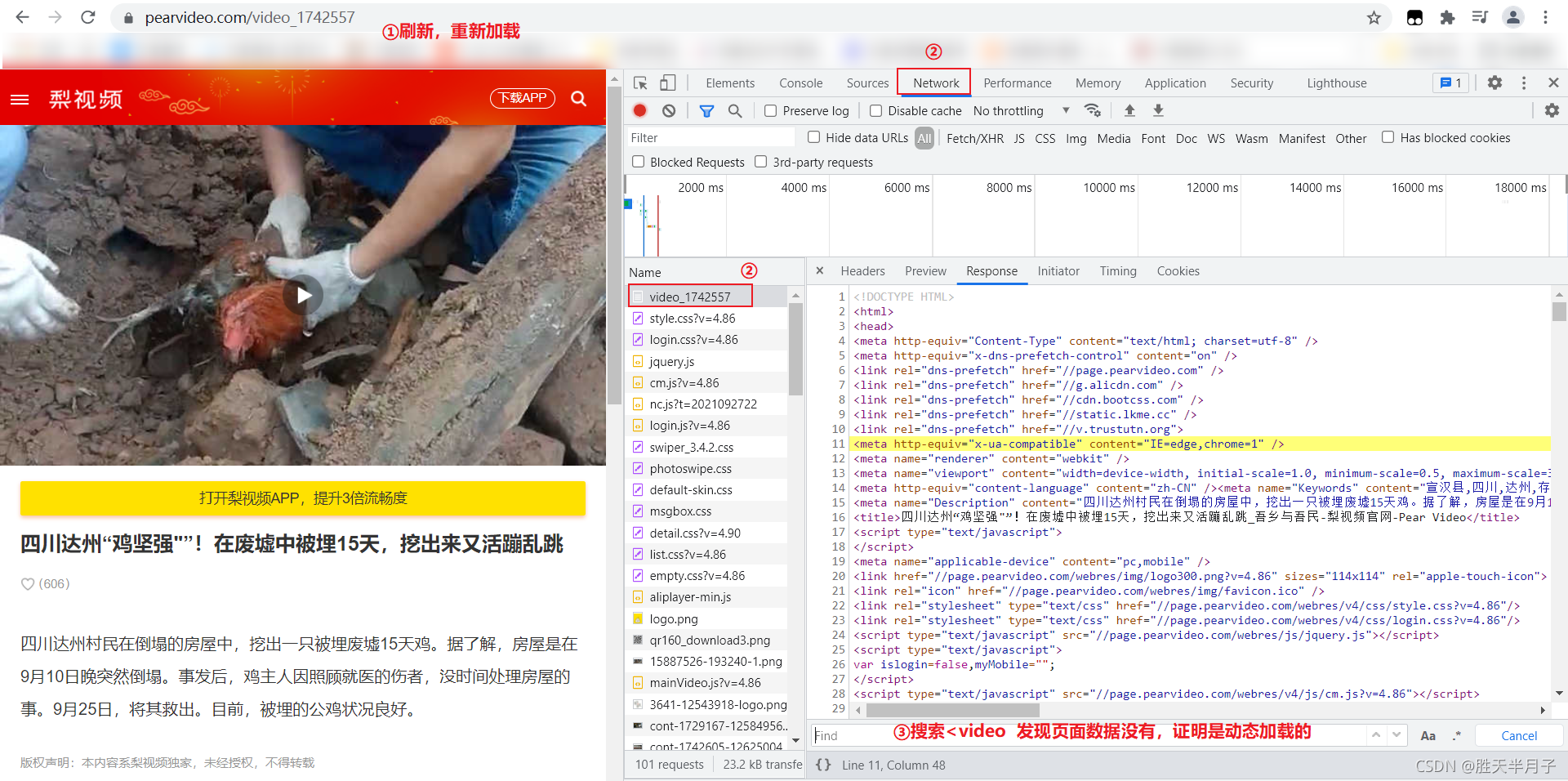Import a HAR file with upload arrow

click(1129, 110)
